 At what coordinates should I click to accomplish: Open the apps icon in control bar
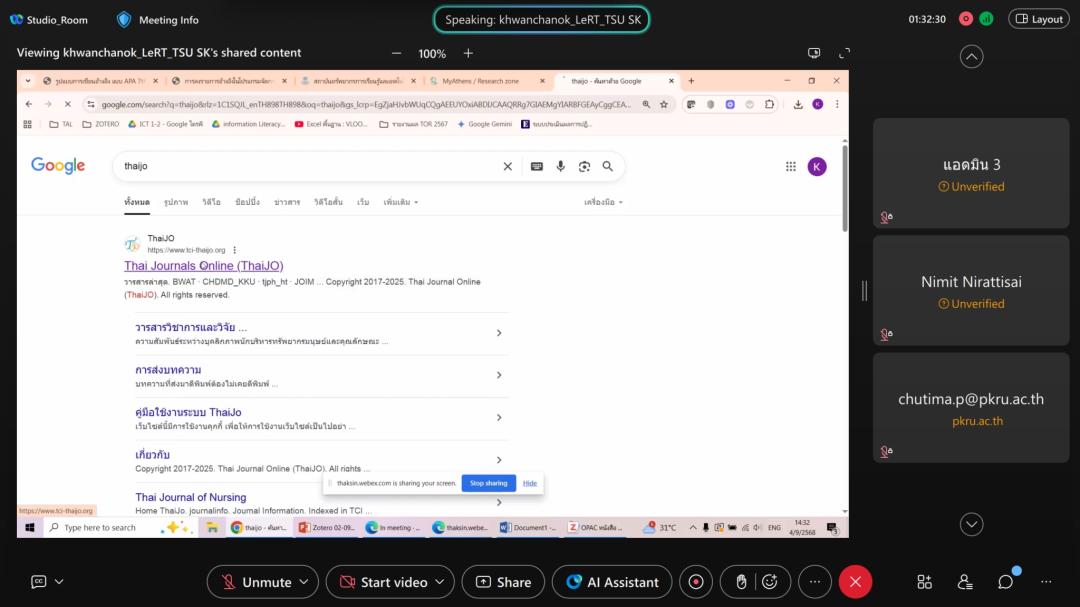coord(924,582)
